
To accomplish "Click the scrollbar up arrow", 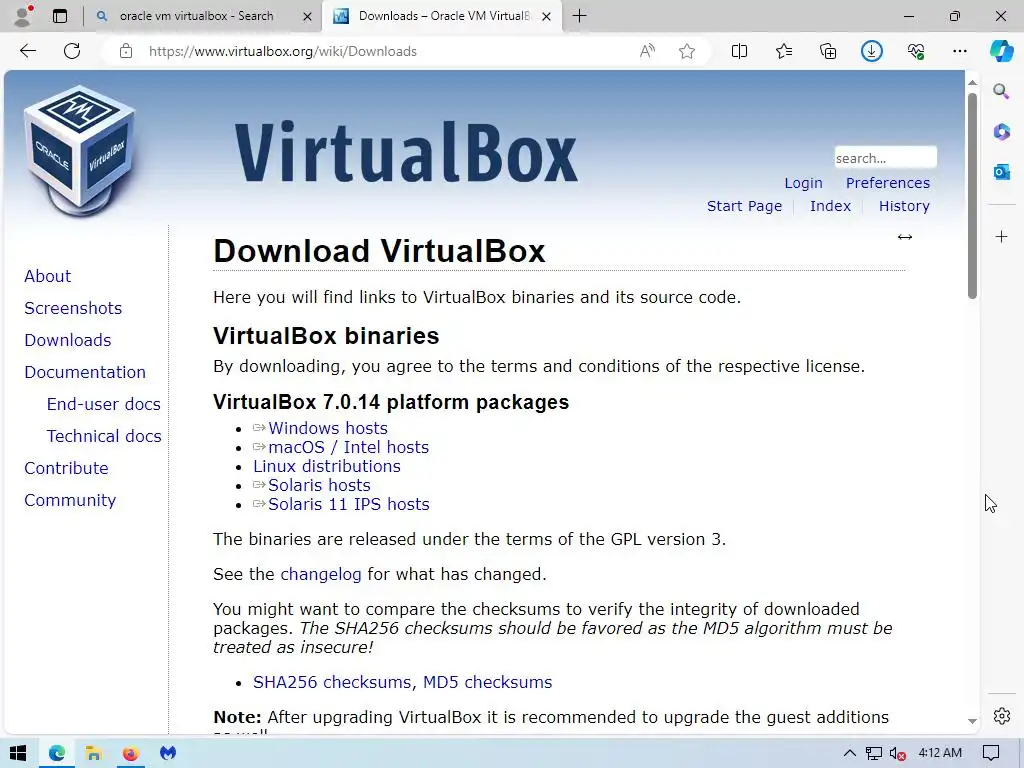I will [x=972, y=83].
